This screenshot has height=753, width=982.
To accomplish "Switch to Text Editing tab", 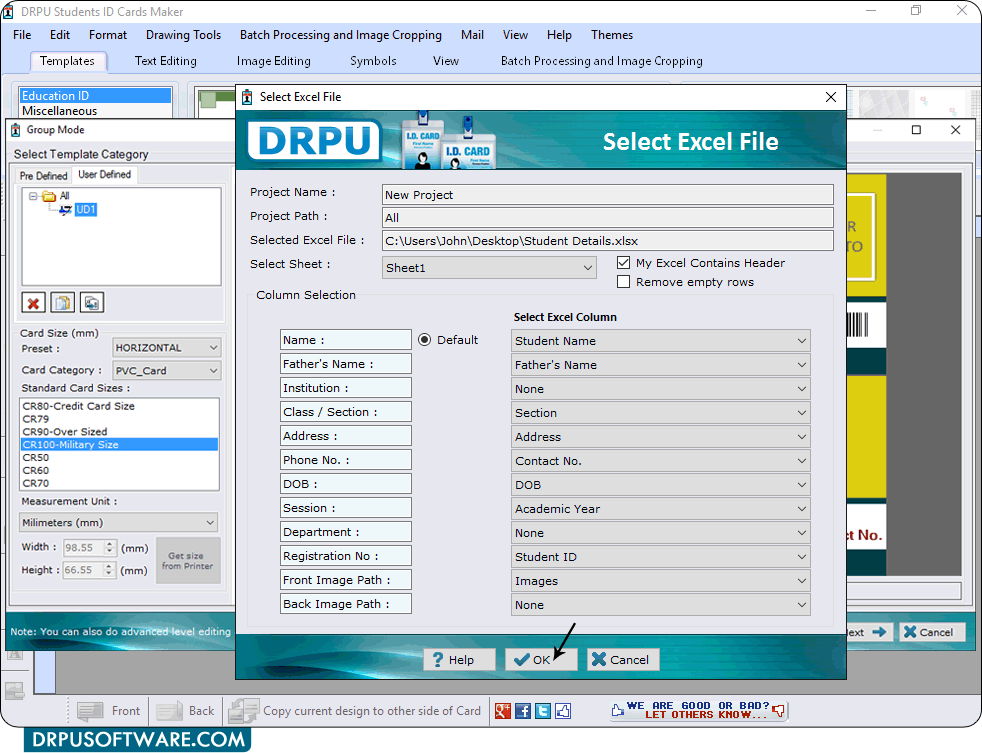I will pyautogui.click(x=165, y=61).
